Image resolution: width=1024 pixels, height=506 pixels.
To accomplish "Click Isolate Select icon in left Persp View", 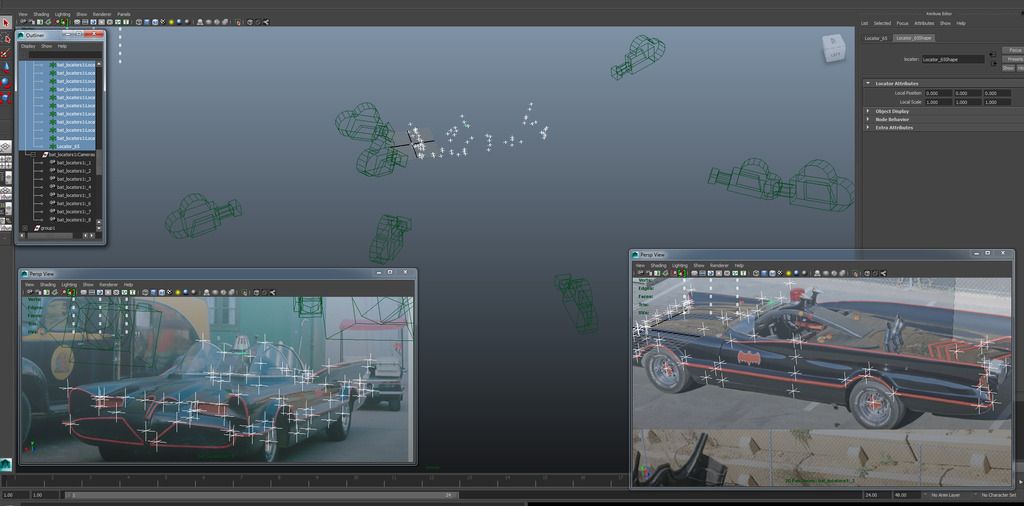I will click(245, 293).
